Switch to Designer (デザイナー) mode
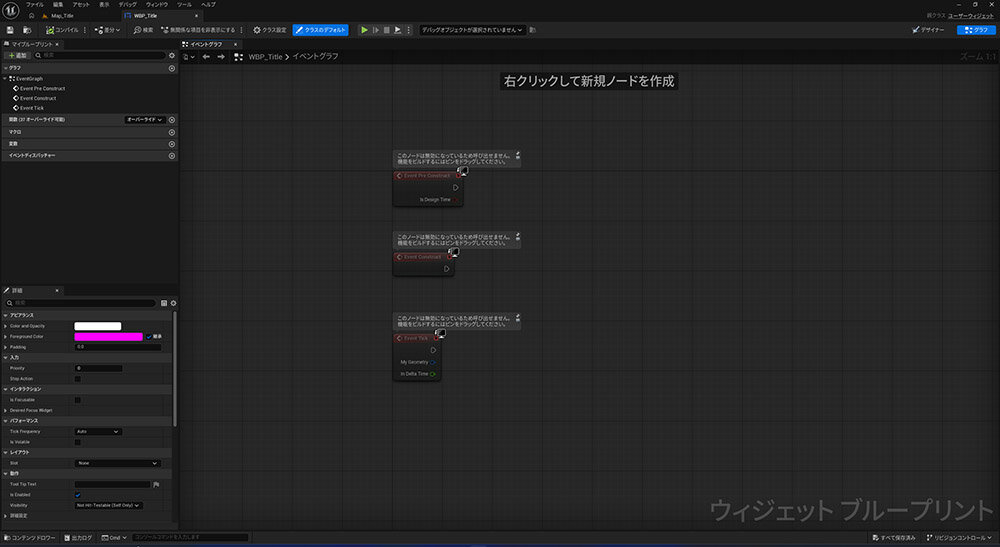Image resolution: width=1000 pixels, height=547 pixels. 930,30
